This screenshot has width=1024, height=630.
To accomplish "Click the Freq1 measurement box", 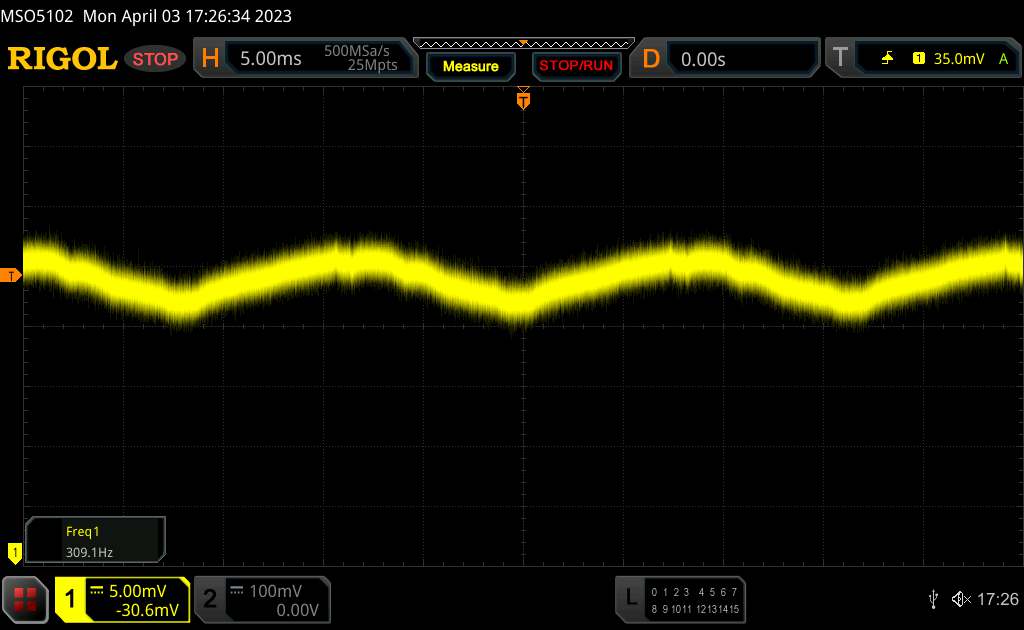I will click(95, 541).
